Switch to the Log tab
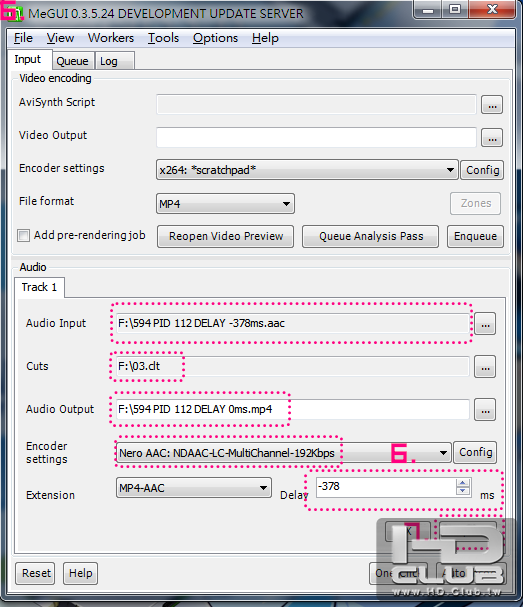523x607 pixels. click(x=109, y=61)
